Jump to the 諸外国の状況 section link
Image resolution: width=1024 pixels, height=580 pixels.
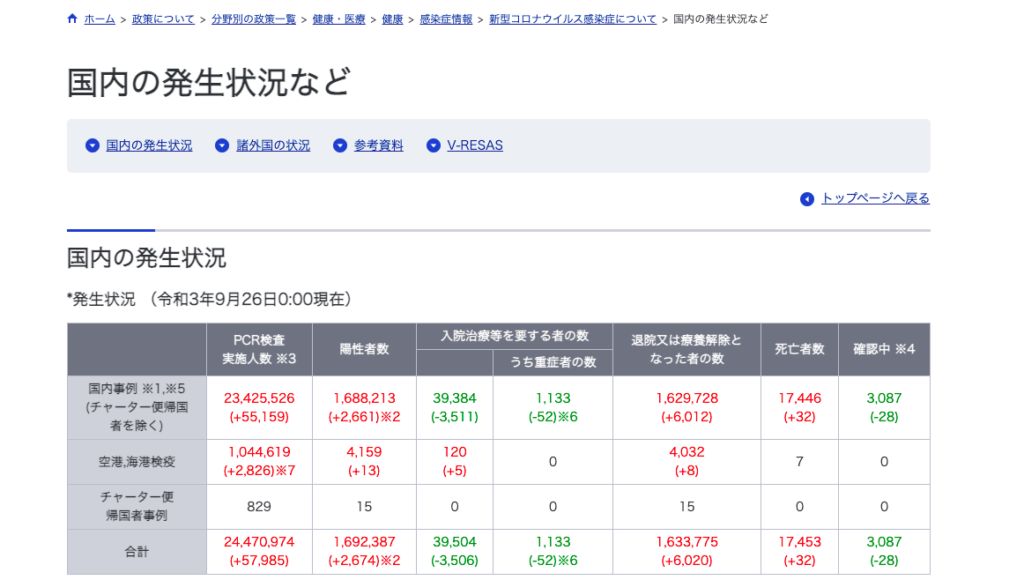[273, 146]
